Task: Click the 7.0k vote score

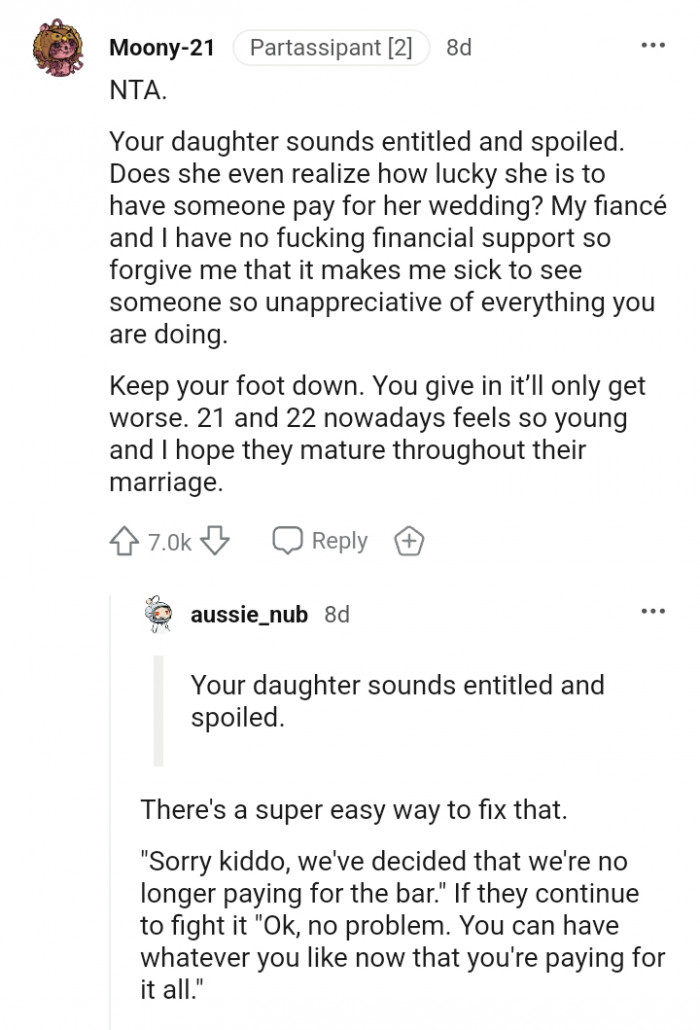Action: point(169,542)
